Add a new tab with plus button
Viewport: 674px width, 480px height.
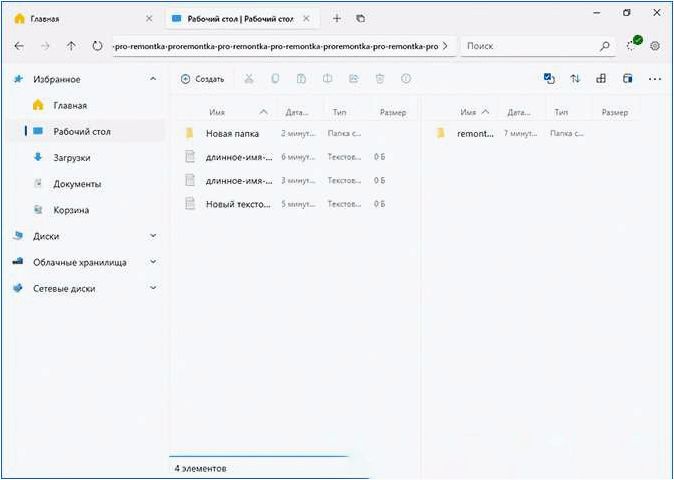coord(337,18)
